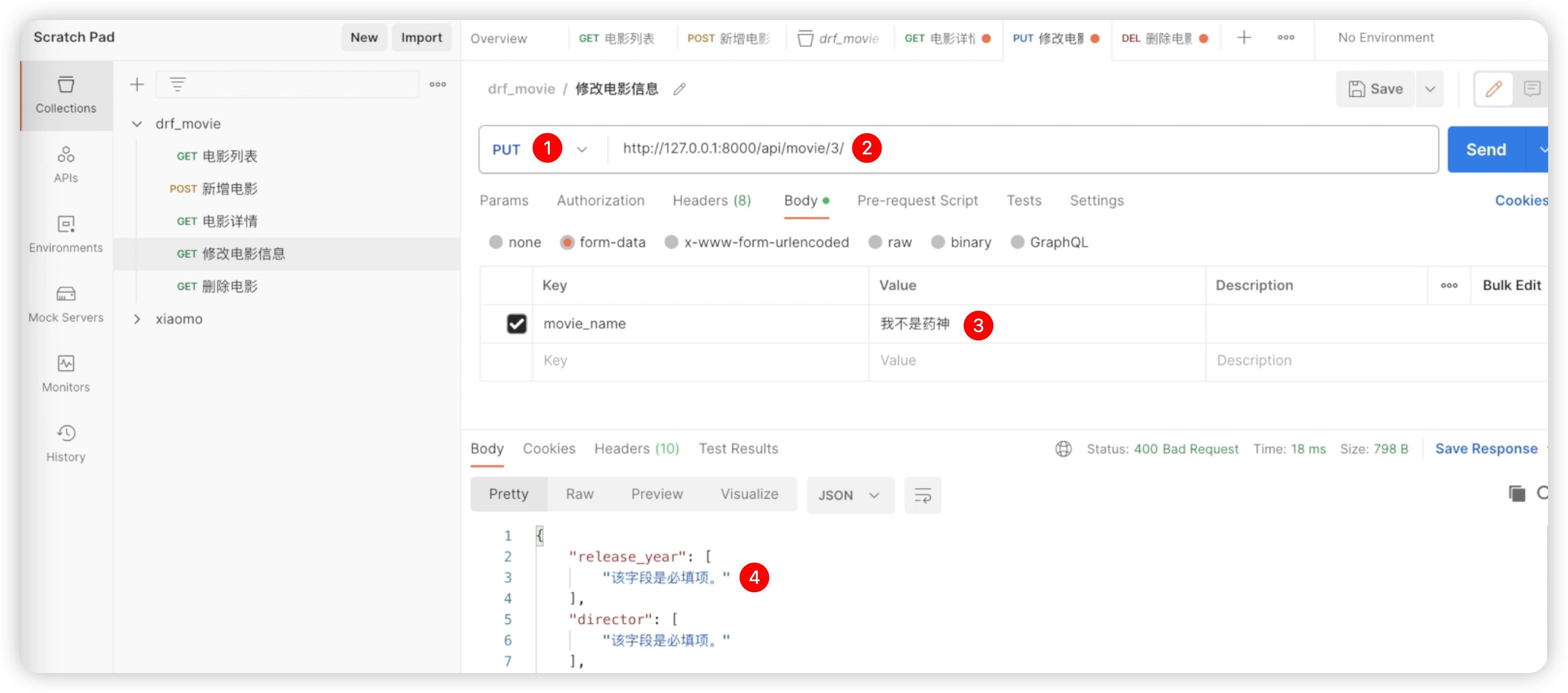Open the response Cookies tab
1568x693 pixels.
[548, 449]
